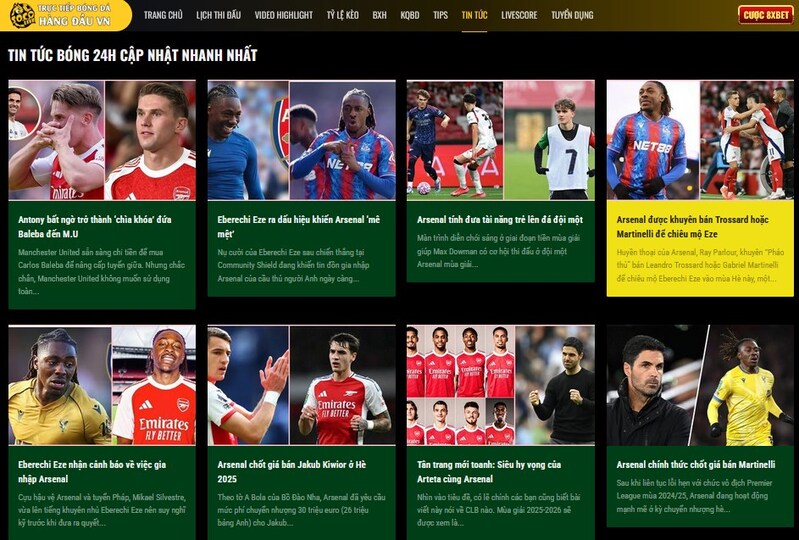Open the Tuyển Dụng link
Viewport: 799px width, 540px height.
click(572, 15)
